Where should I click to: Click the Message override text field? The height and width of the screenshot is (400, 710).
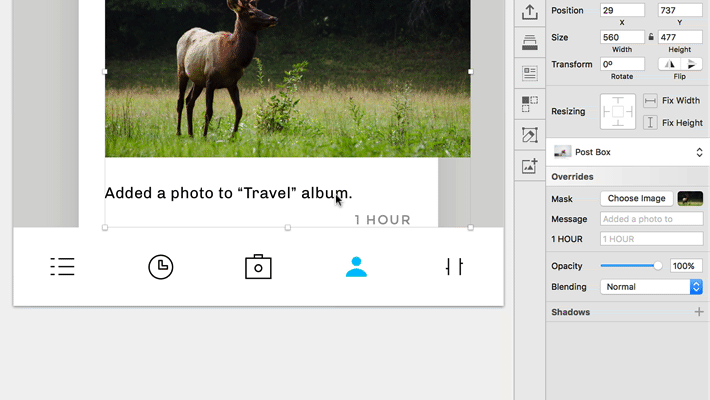tap(651, 219)
